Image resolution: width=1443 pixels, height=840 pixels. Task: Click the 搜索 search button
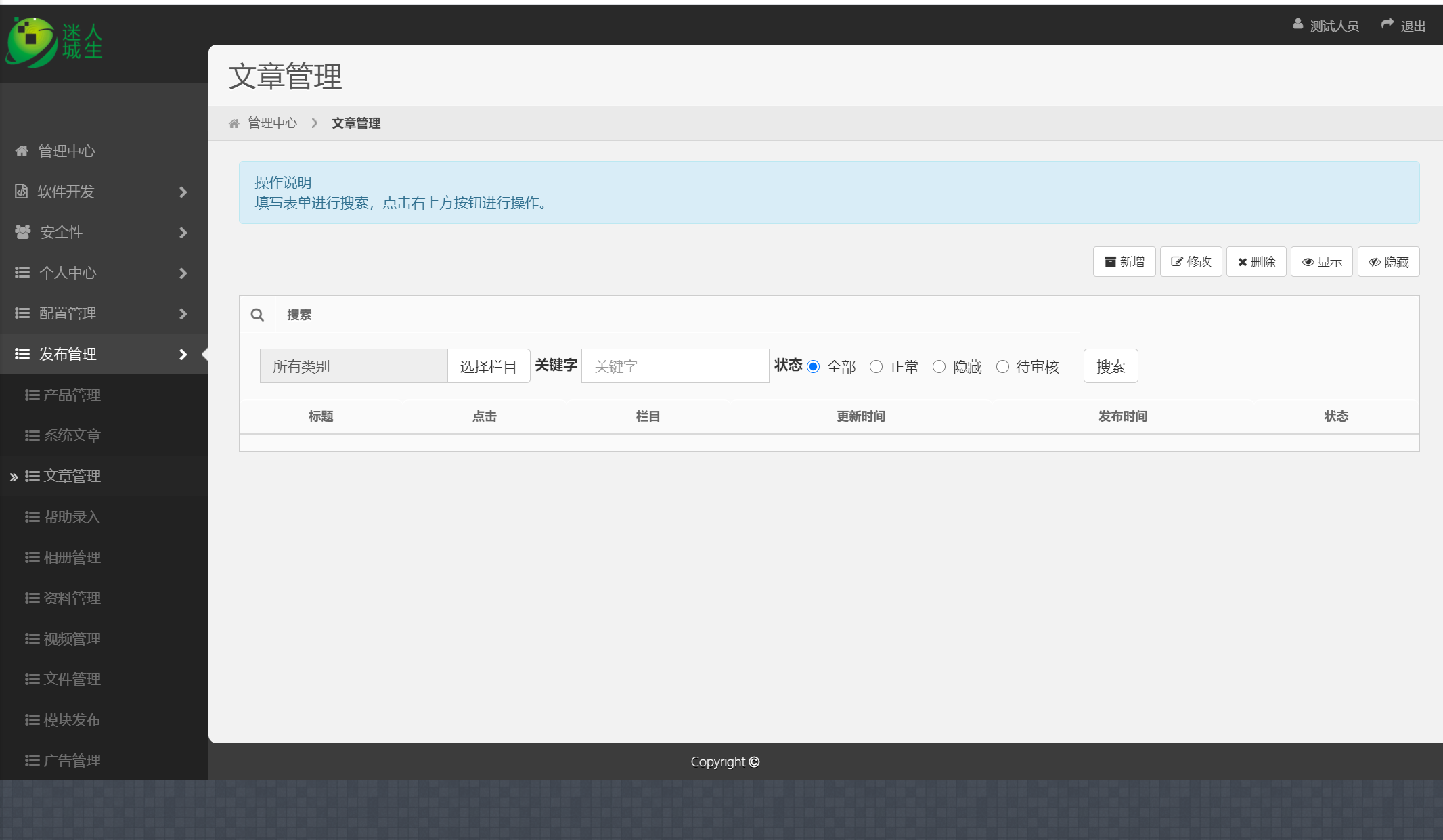point(1110,366)
